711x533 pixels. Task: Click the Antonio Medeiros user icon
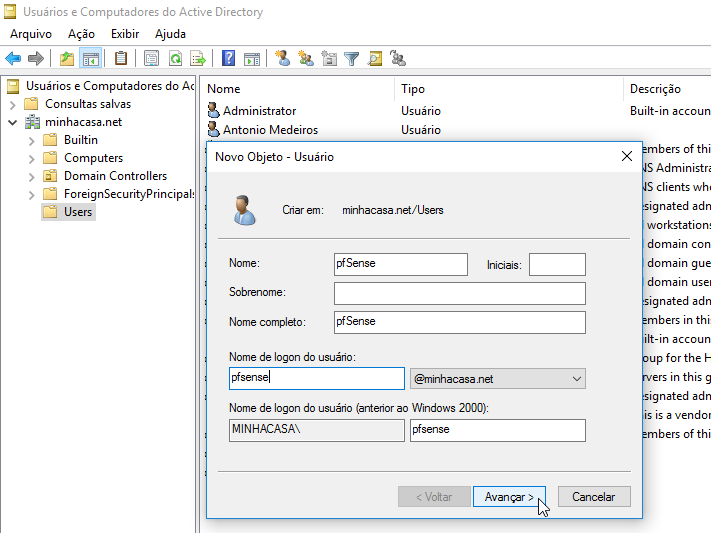point(213,130)
